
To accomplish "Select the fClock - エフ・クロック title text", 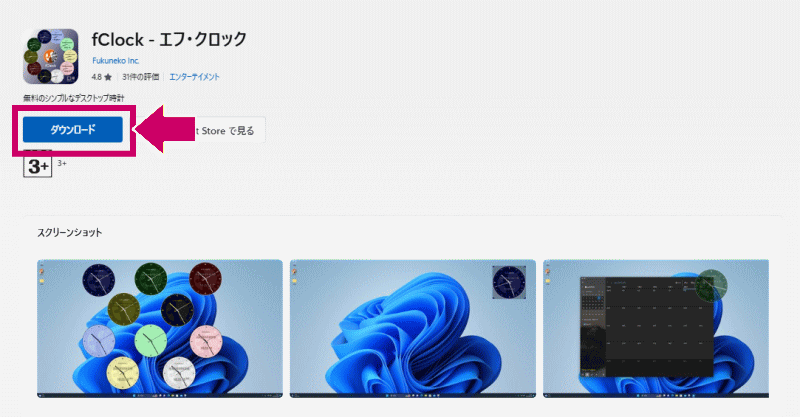I will pos(169,40).
